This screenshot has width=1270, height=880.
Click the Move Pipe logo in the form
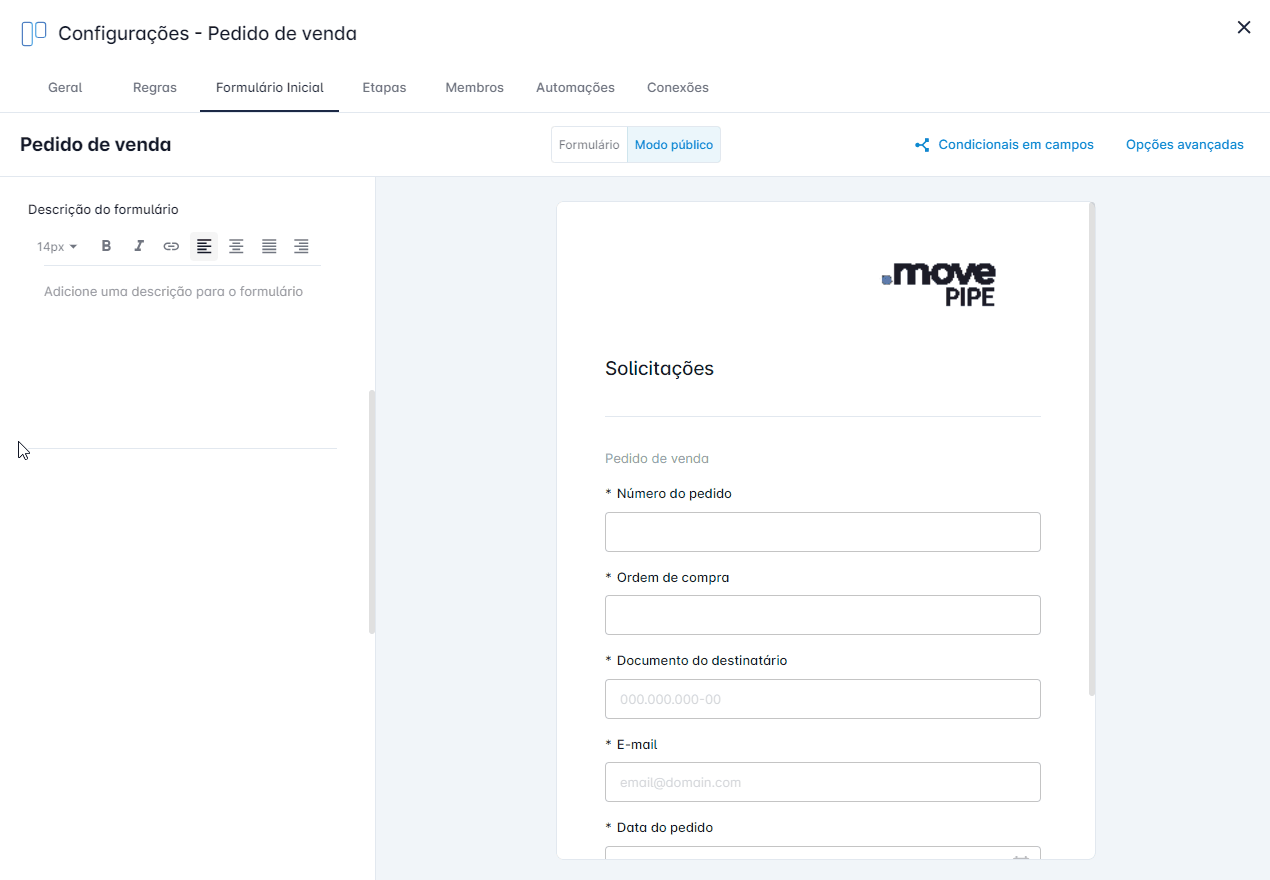point(938,284)
